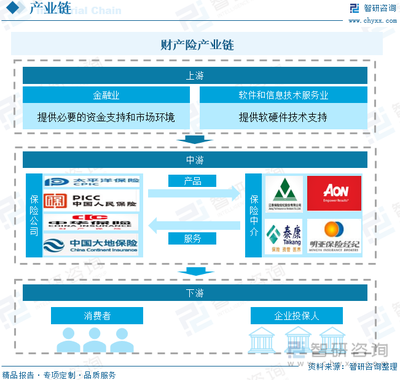Click the 中游 header bar
The height and width of the screenshot is (380, 400).
[x=195, y=160]
